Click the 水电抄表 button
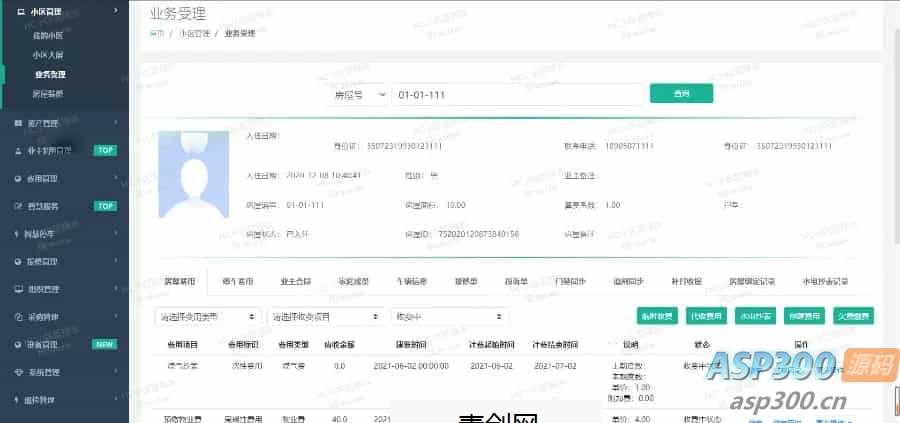The image size is (900, 423). (x=755, y=316)
